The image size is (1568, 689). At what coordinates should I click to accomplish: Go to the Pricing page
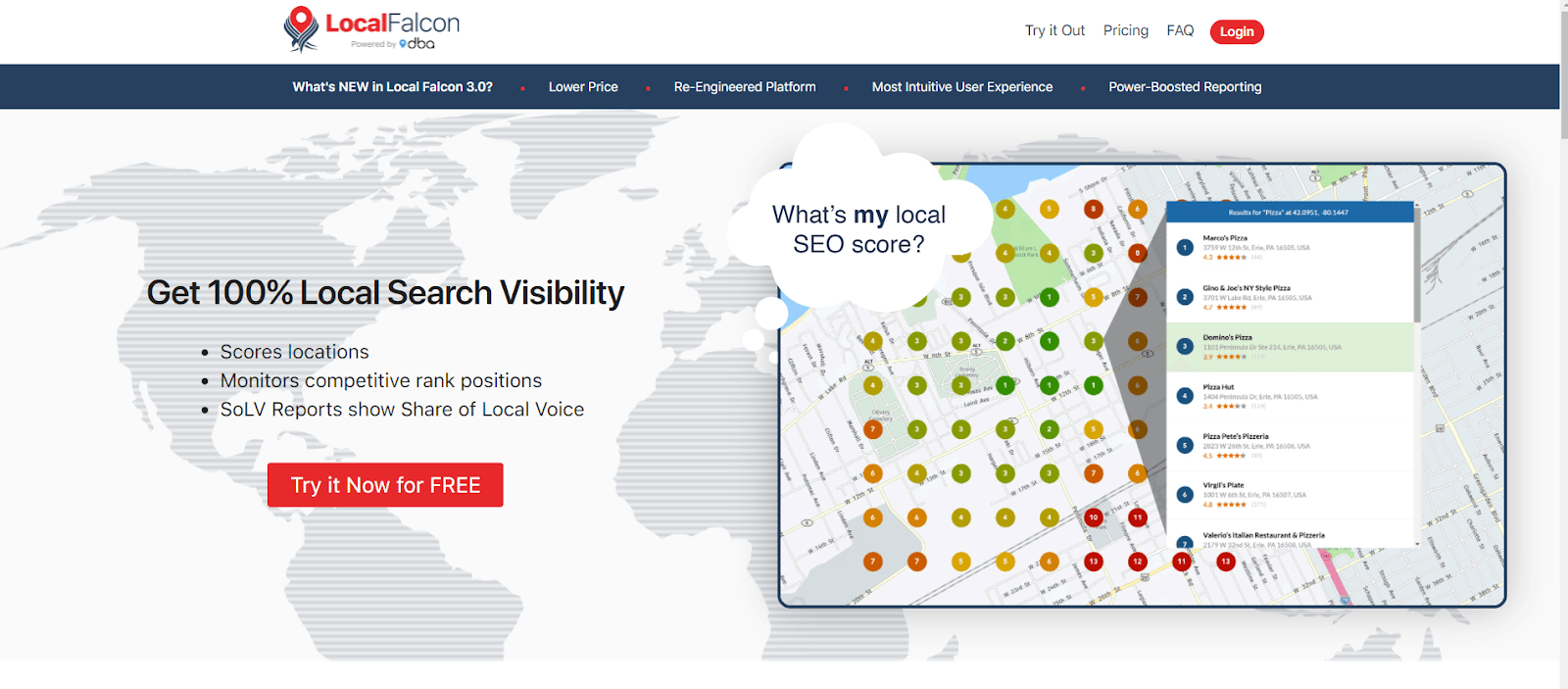pos(1125,30)
